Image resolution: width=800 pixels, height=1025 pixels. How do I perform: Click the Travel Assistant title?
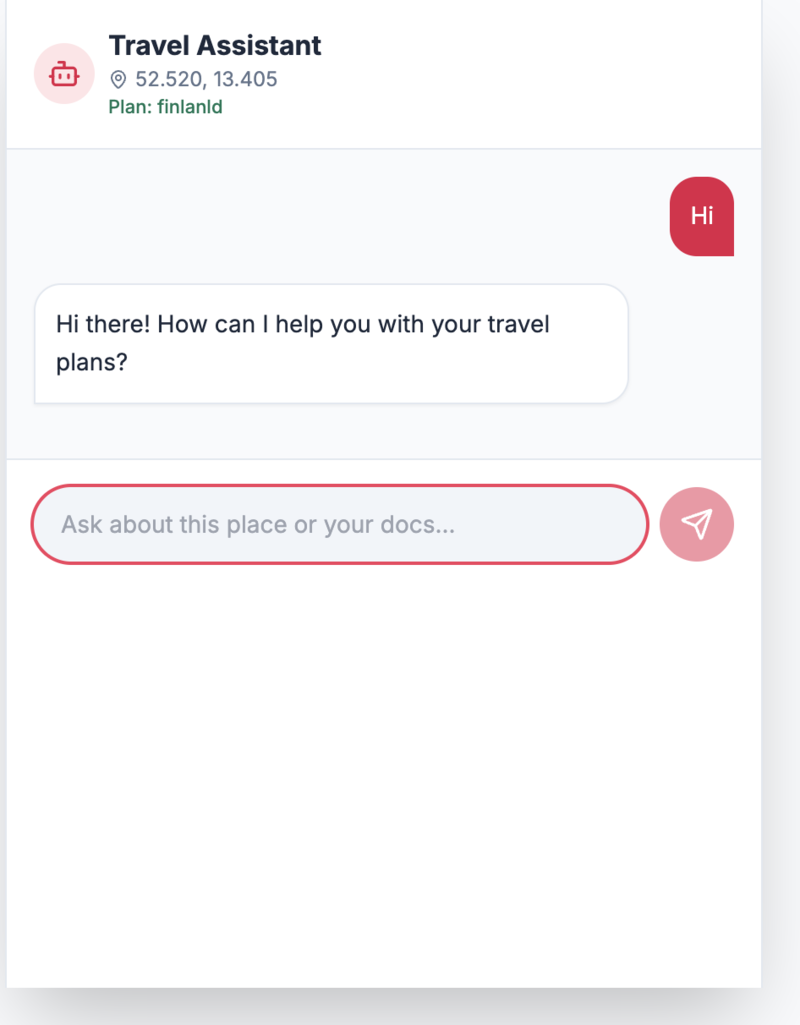[214, 45]
